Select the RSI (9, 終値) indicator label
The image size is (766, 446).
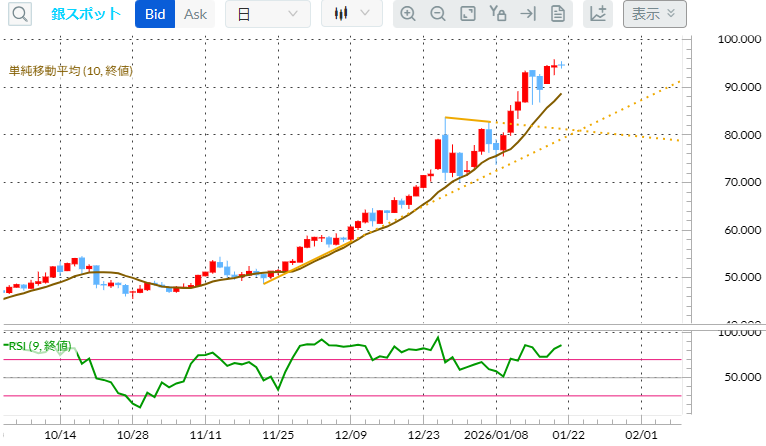coord(40,346)
